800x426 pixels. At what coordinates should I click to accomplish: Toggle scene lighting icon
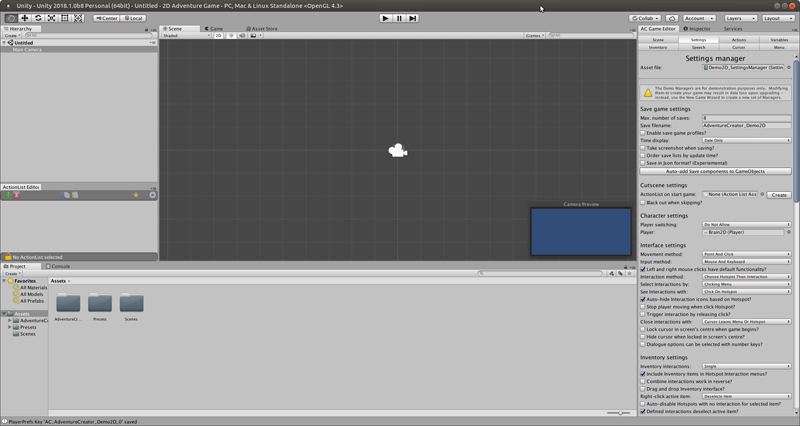pos(231,36)
